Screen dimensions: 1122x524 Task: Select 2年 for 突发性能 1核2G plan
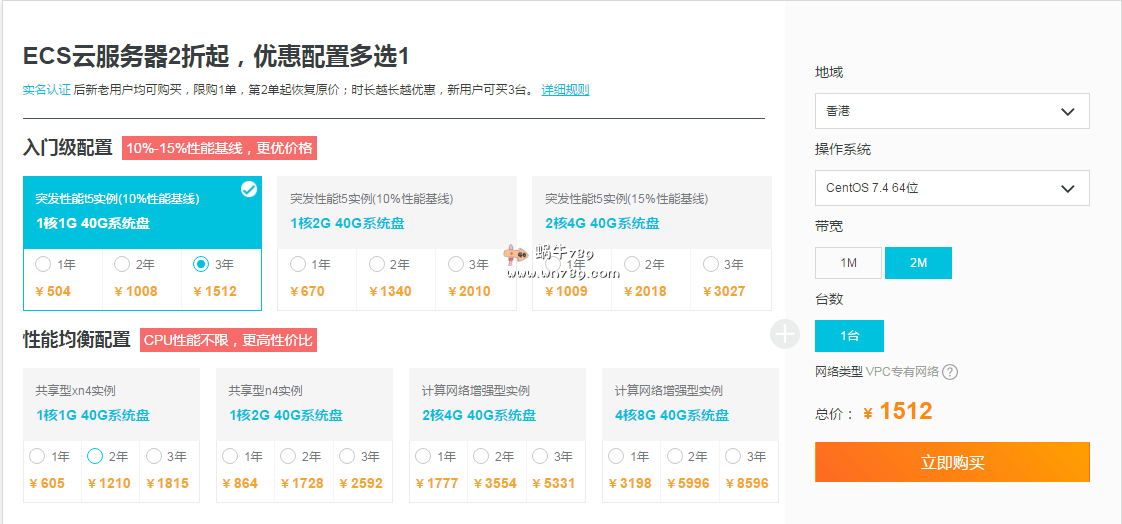tap(377, 265)
